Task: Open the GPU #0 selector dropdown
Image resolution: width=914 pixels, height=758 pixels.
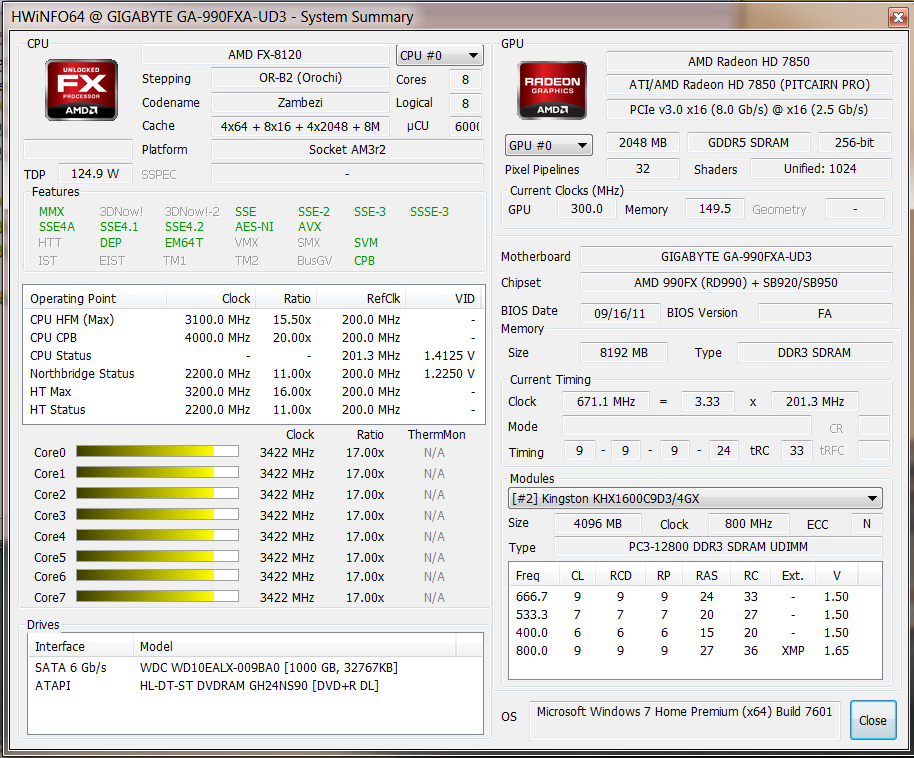Action: point(549,145)
